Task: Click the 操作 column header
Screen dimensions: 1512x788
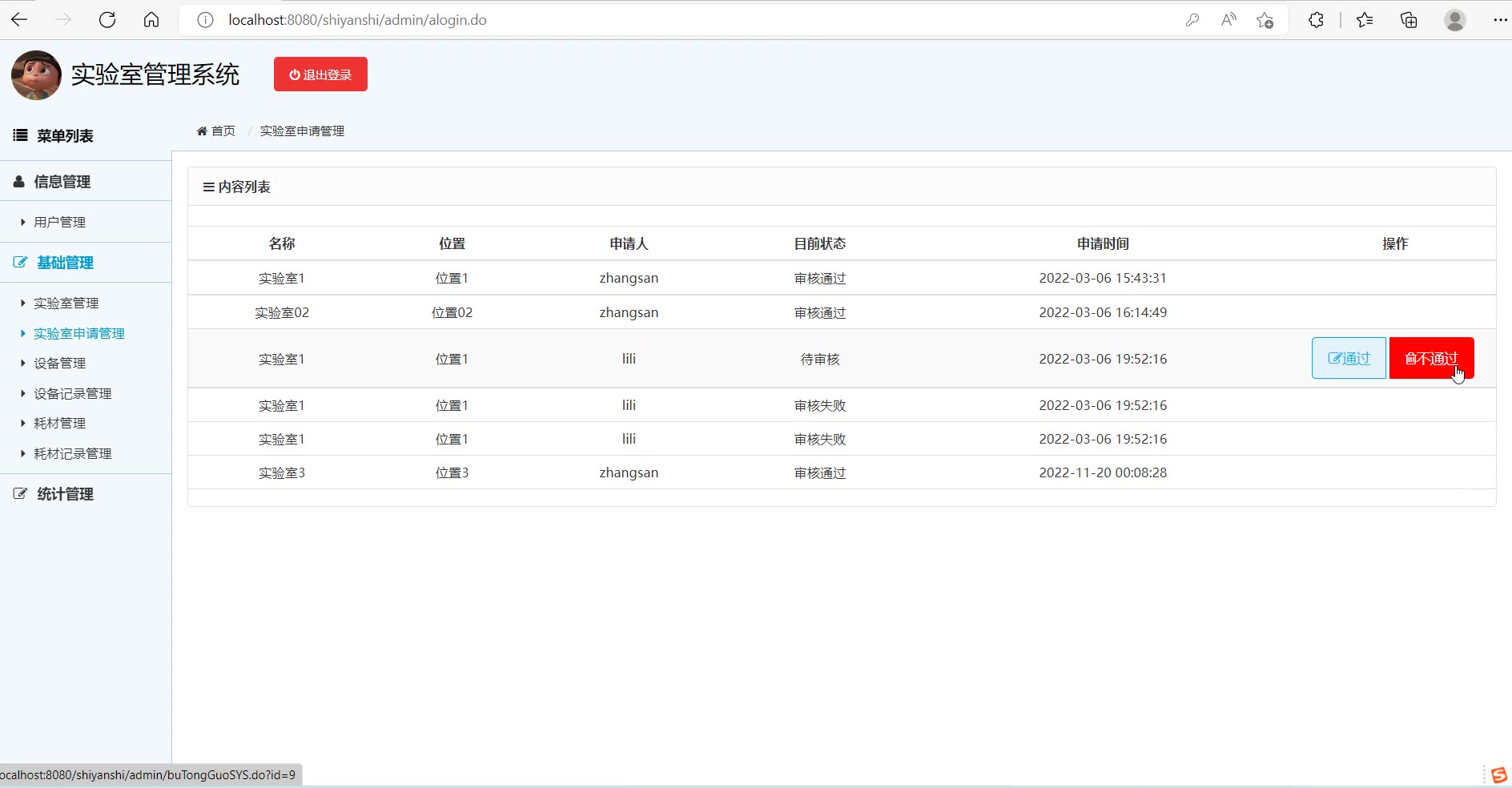Action: 1395,243
